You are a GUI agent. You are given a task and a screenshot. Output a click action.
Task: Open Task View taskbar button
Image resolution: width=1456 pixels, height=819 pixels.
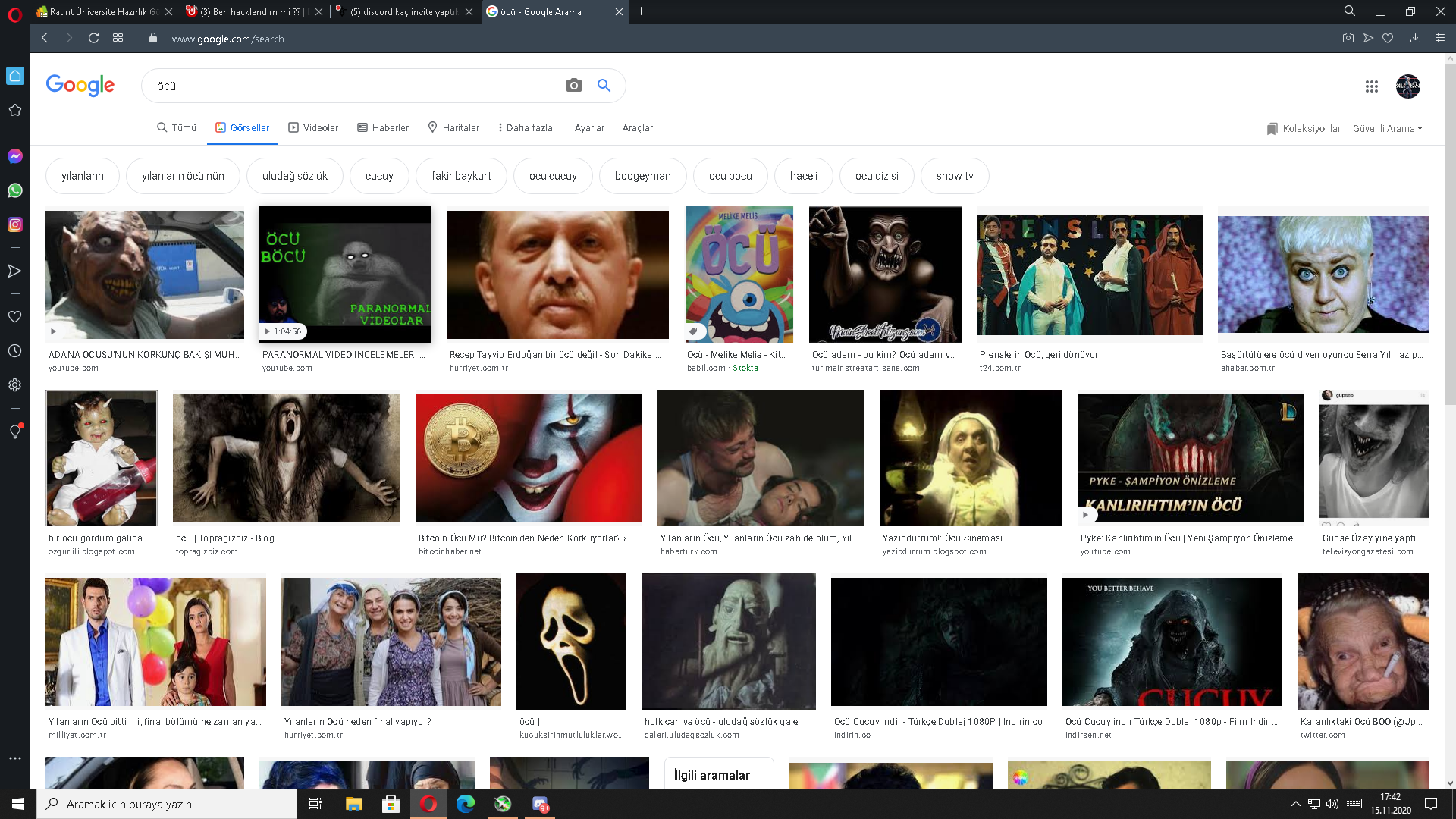[x=315, y=804]
